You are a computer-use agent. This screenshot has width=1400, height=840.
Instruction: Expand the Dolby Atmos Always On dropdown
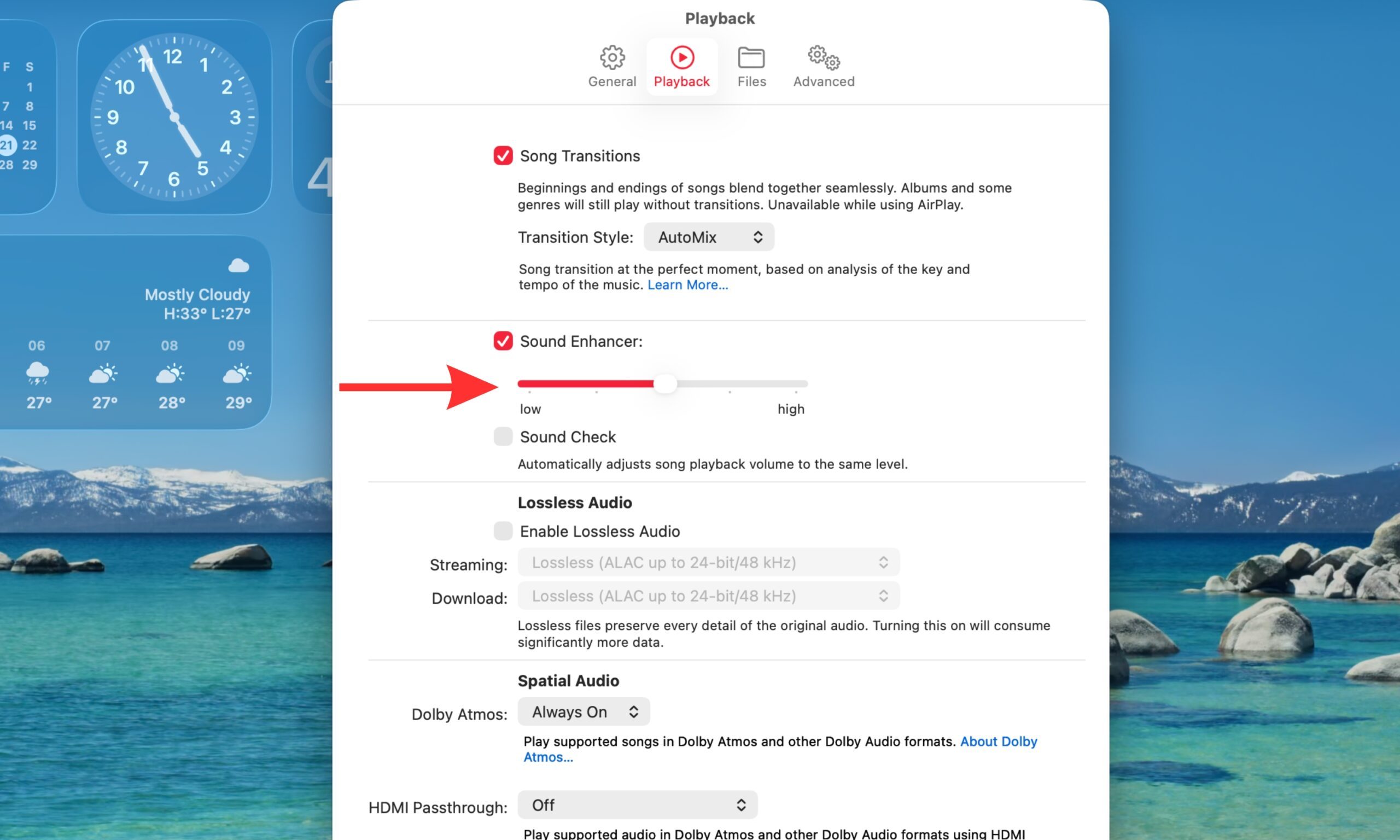584,711
